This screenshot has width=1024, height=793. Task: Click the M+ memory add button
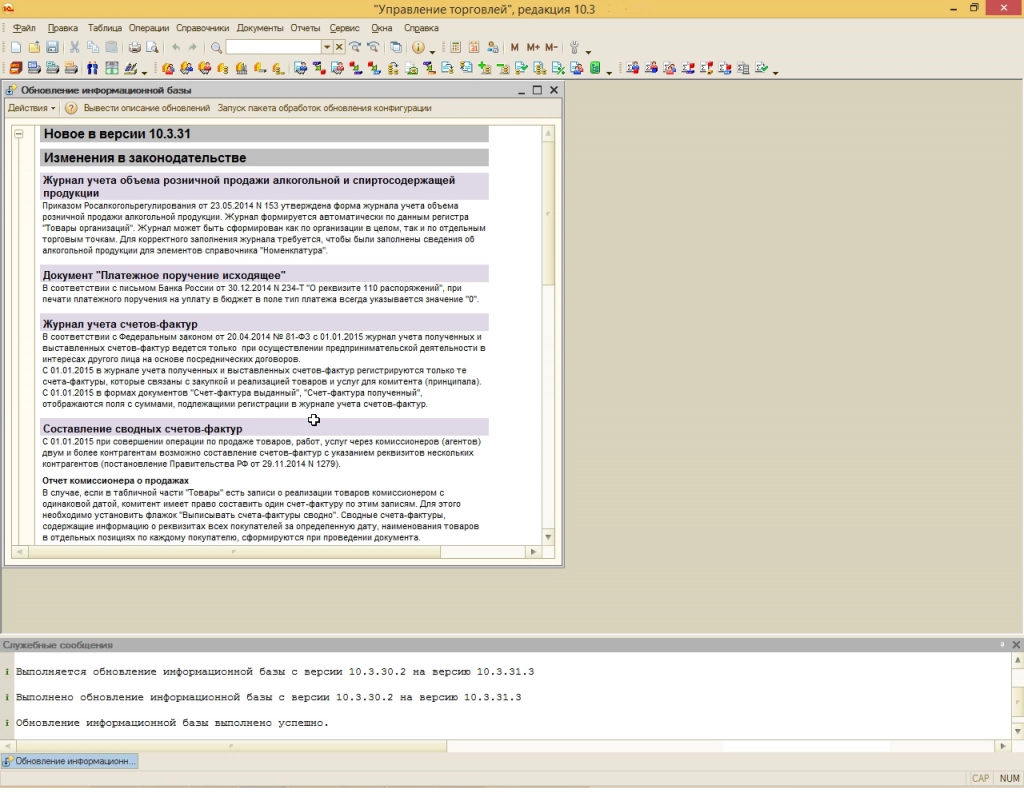(x=533, y=47)
